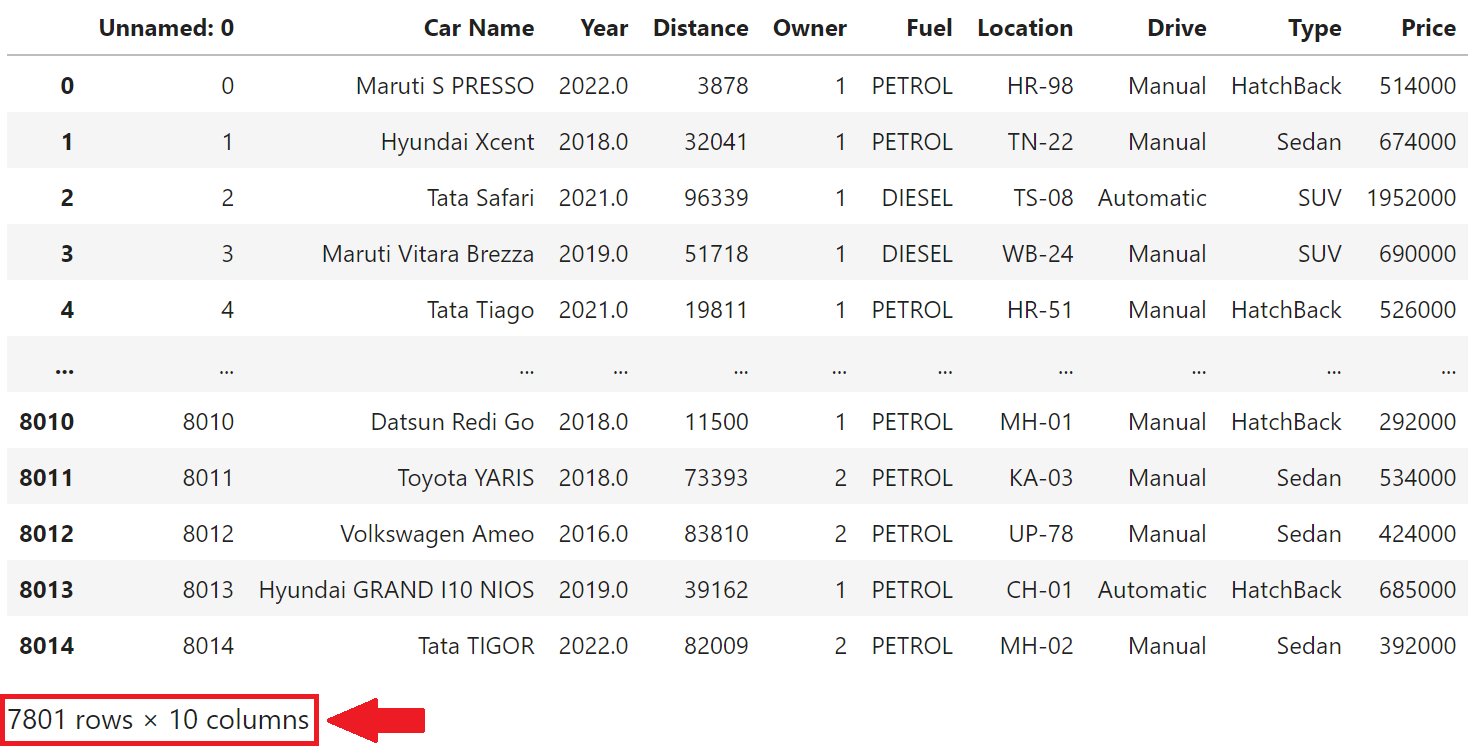This screenshot has height=747, width=1476.
Task: Click the location code HR-51
Action: point(1040,310)
